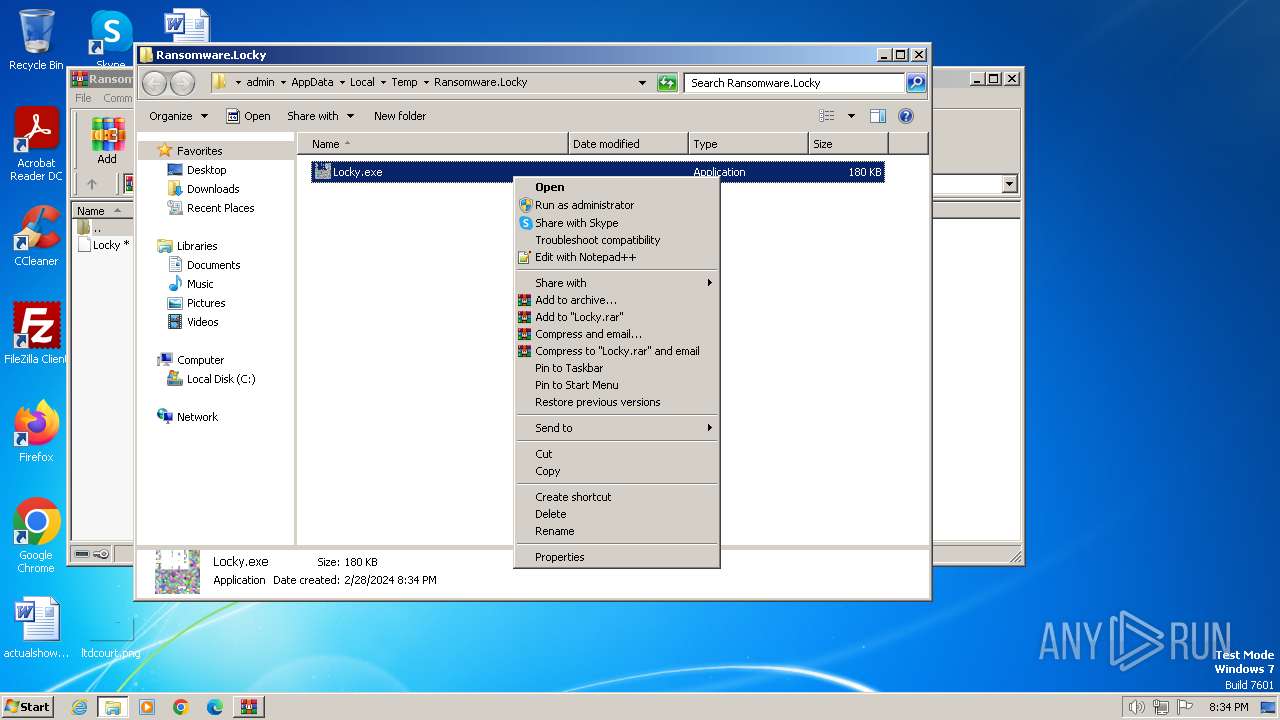Viewport: 1280px width, 720px height.
Task: Click the WinRAR Add toolbar icon
Action: tap(107, 141)
